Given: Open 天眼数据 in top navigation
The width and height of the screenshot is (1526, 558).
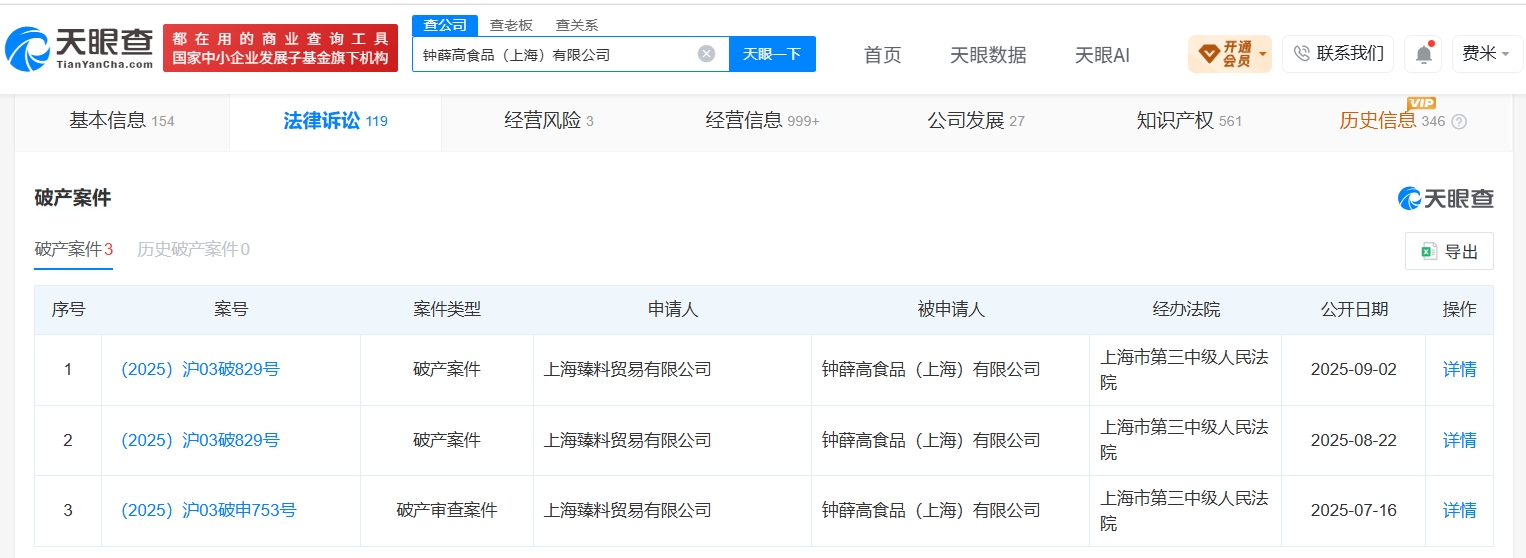Looking at the screenshot, I should tap(988, 55).
